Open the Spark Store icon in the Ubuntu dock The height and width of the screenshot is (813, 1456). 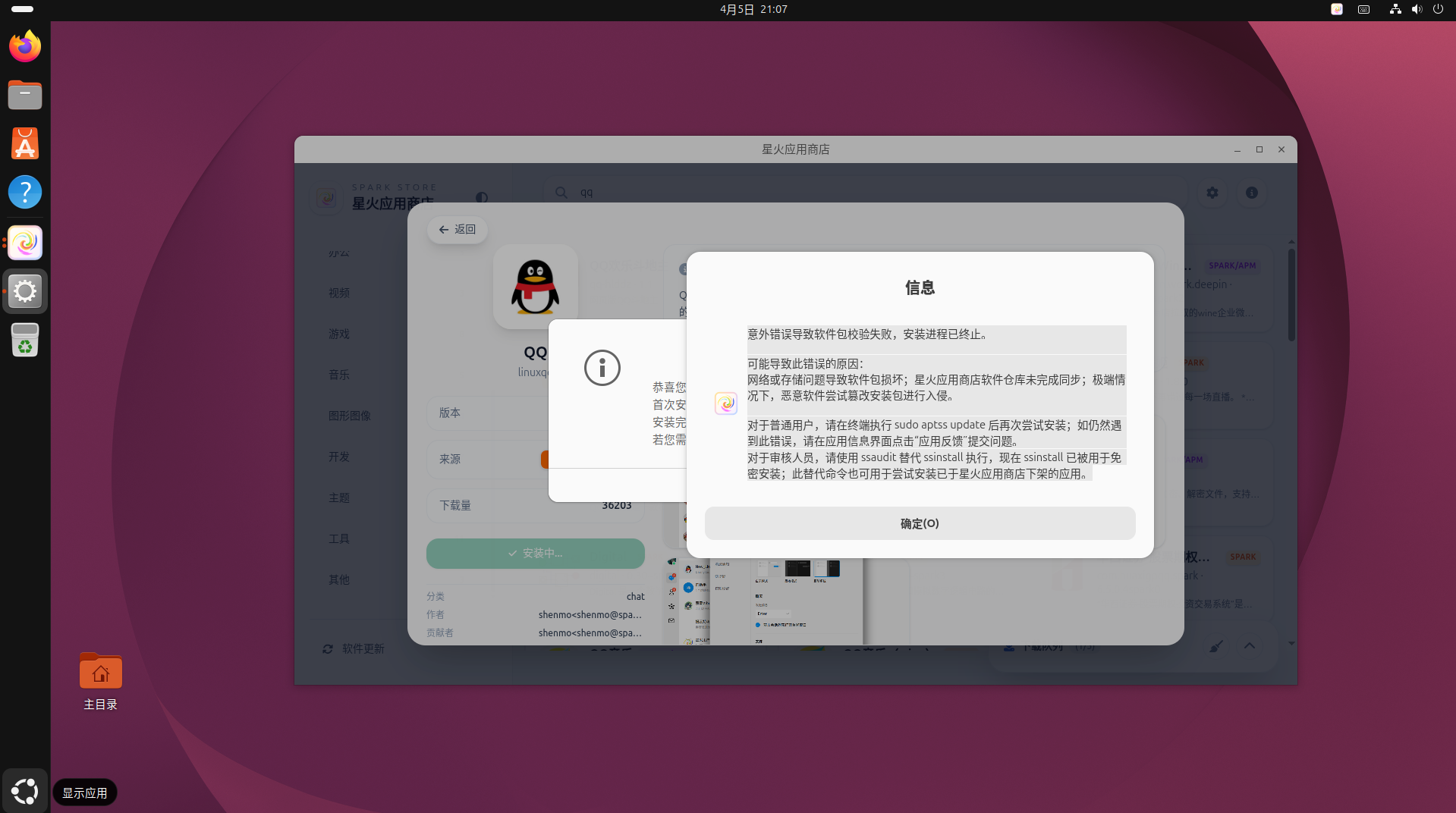point(25,243)
